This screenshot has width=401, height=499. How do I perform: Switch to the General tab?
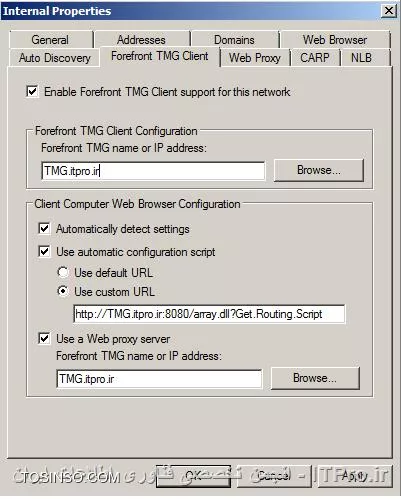(51, 40)
